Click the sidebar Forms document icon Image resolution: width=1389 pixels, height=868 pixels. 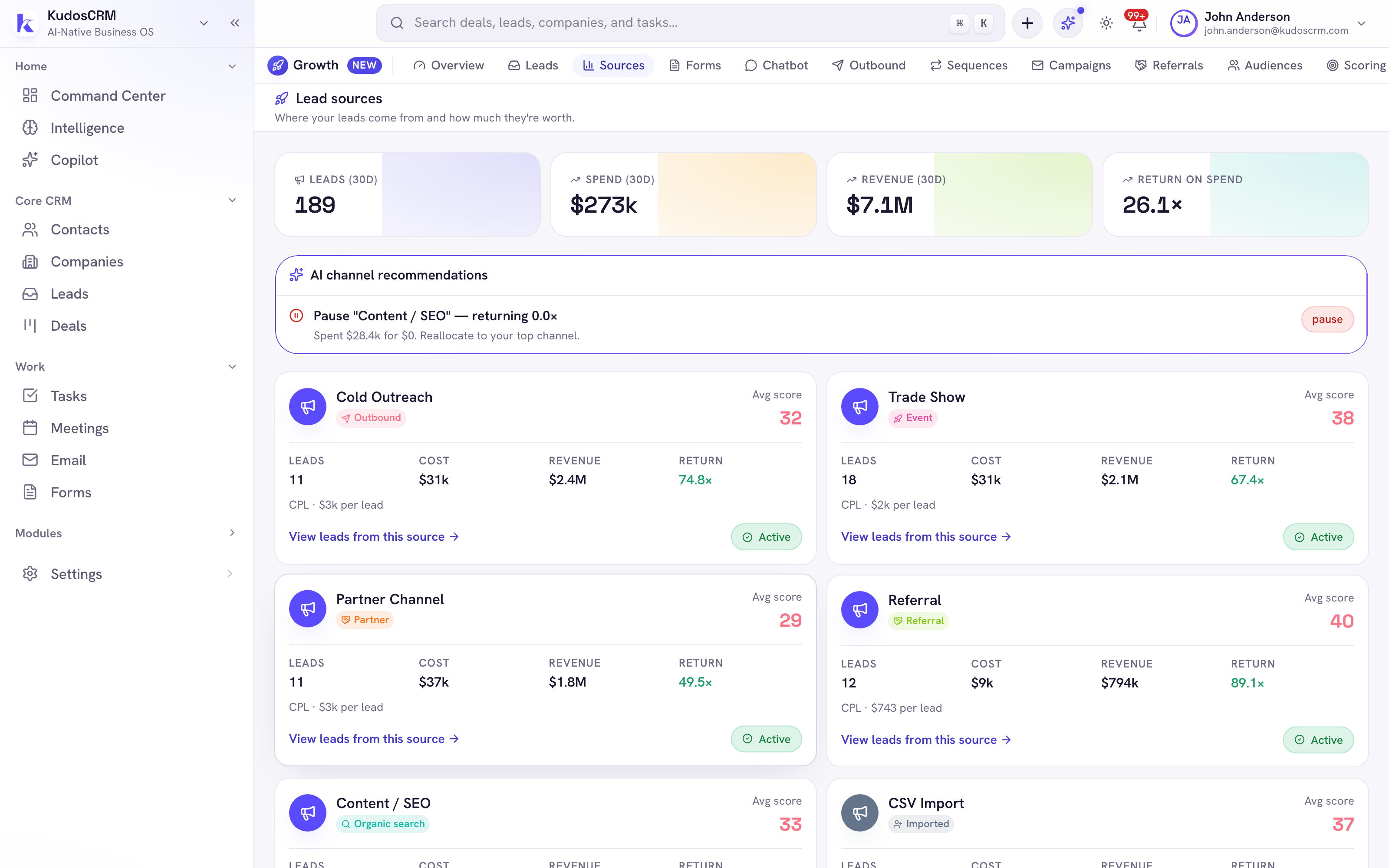pyautogui.click(x=30, y=492)
